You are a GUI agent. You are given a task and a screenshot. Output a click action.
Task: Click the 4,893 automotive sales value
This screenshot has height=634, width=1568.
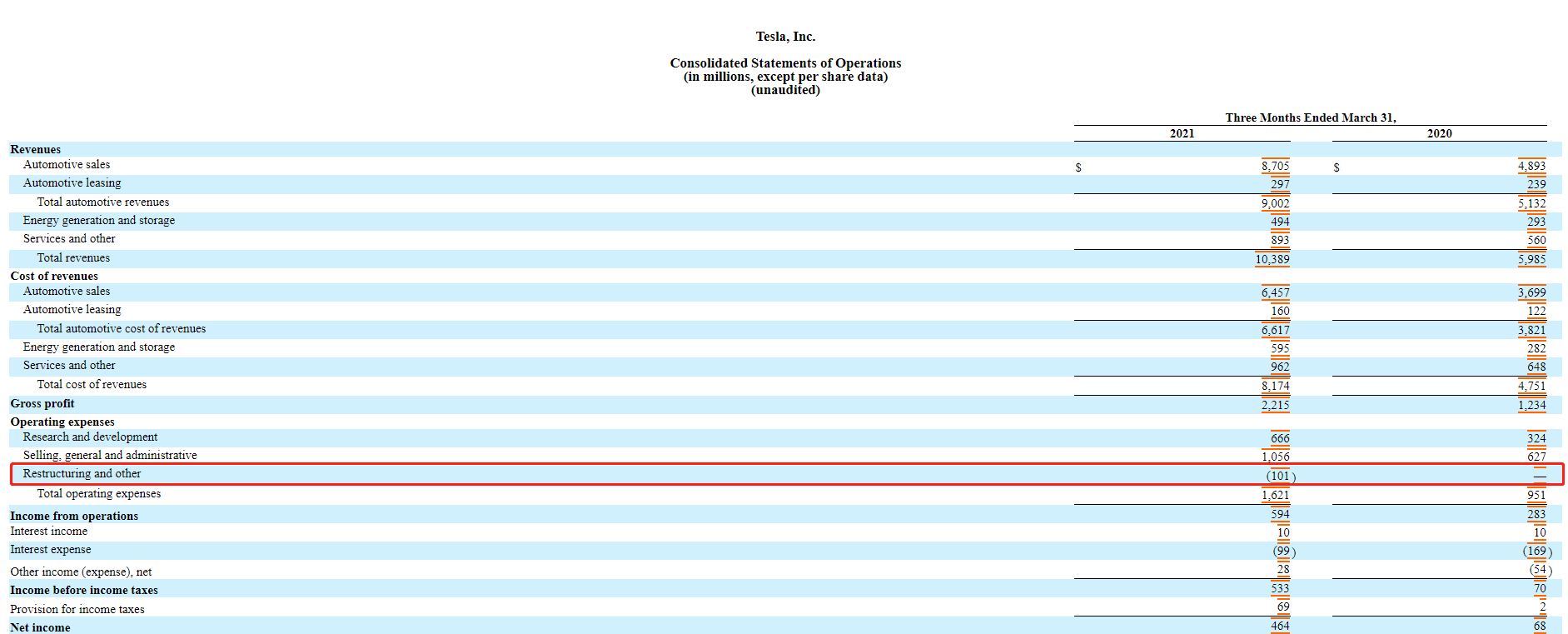tap(1531, 166)
